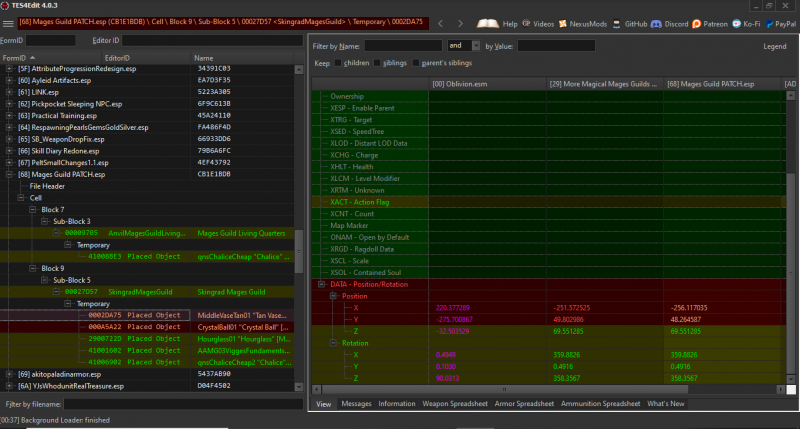Open the GitHub icon
The height and width of the screenshot is (429, 800).
coord(616,23)
